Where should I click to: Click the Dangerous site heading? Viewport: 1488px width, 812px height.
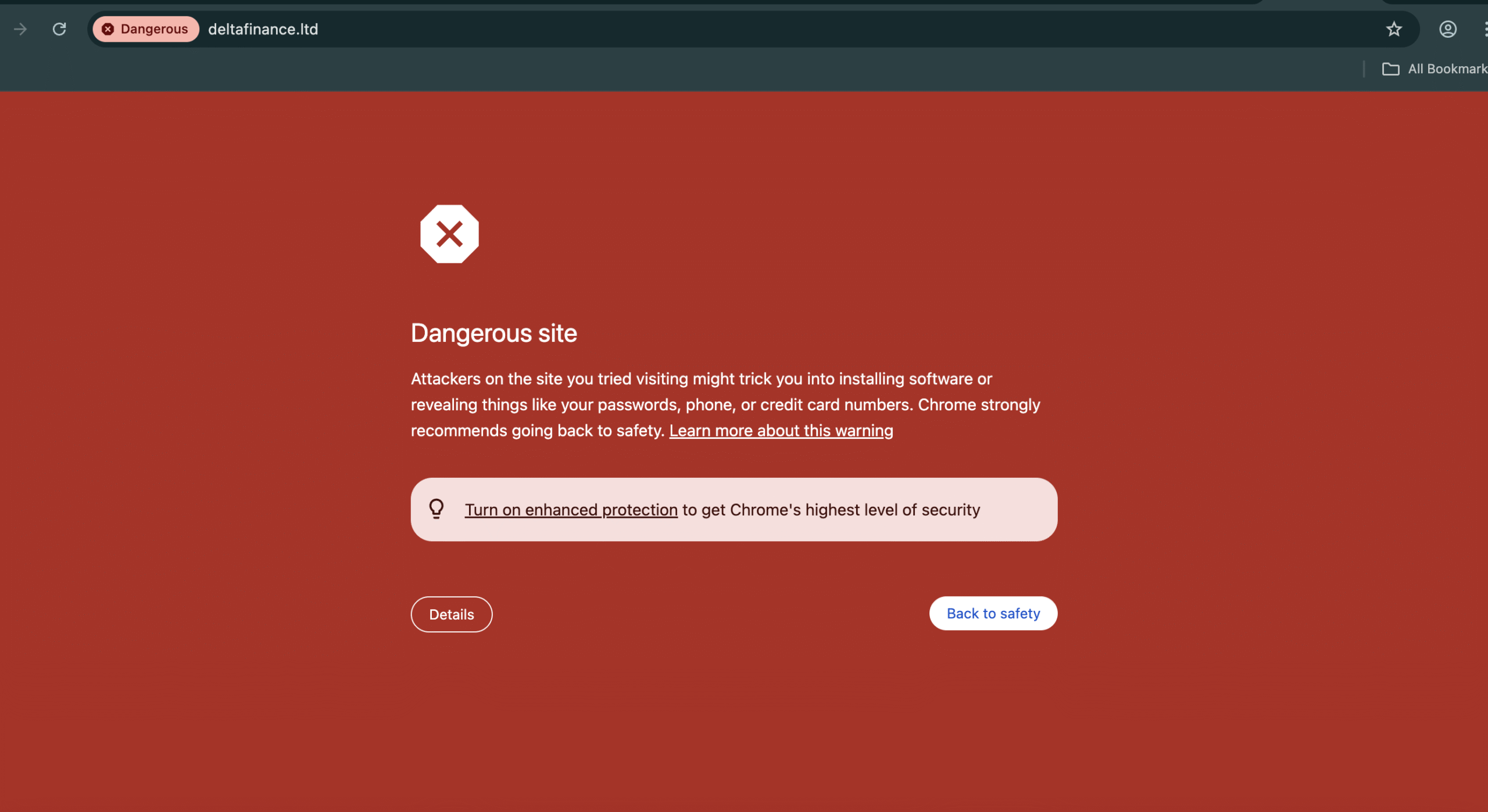tap(493, 334)
